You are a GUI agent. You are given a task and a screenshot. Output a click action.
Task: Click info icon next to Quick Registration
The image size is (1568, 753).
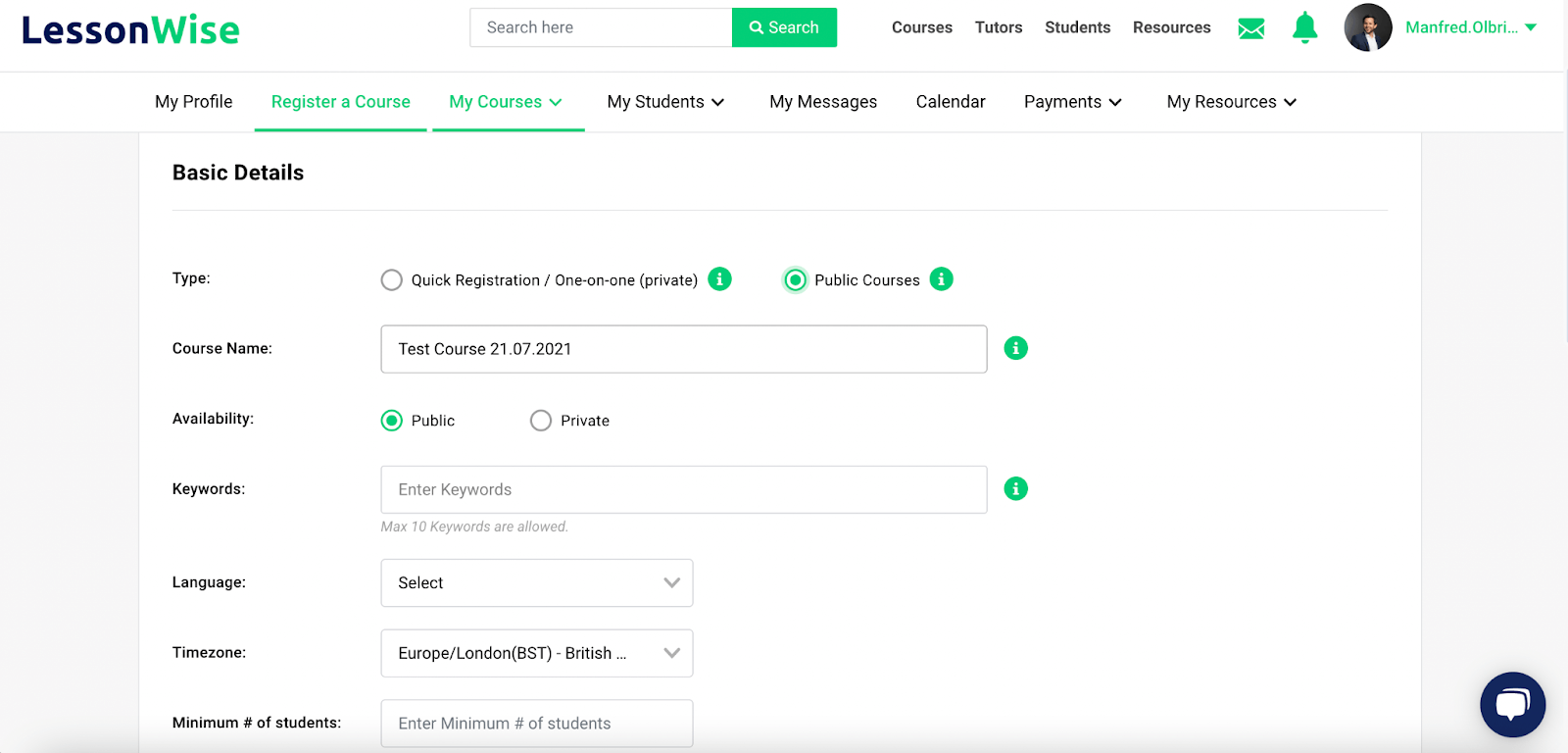(719, 279)
